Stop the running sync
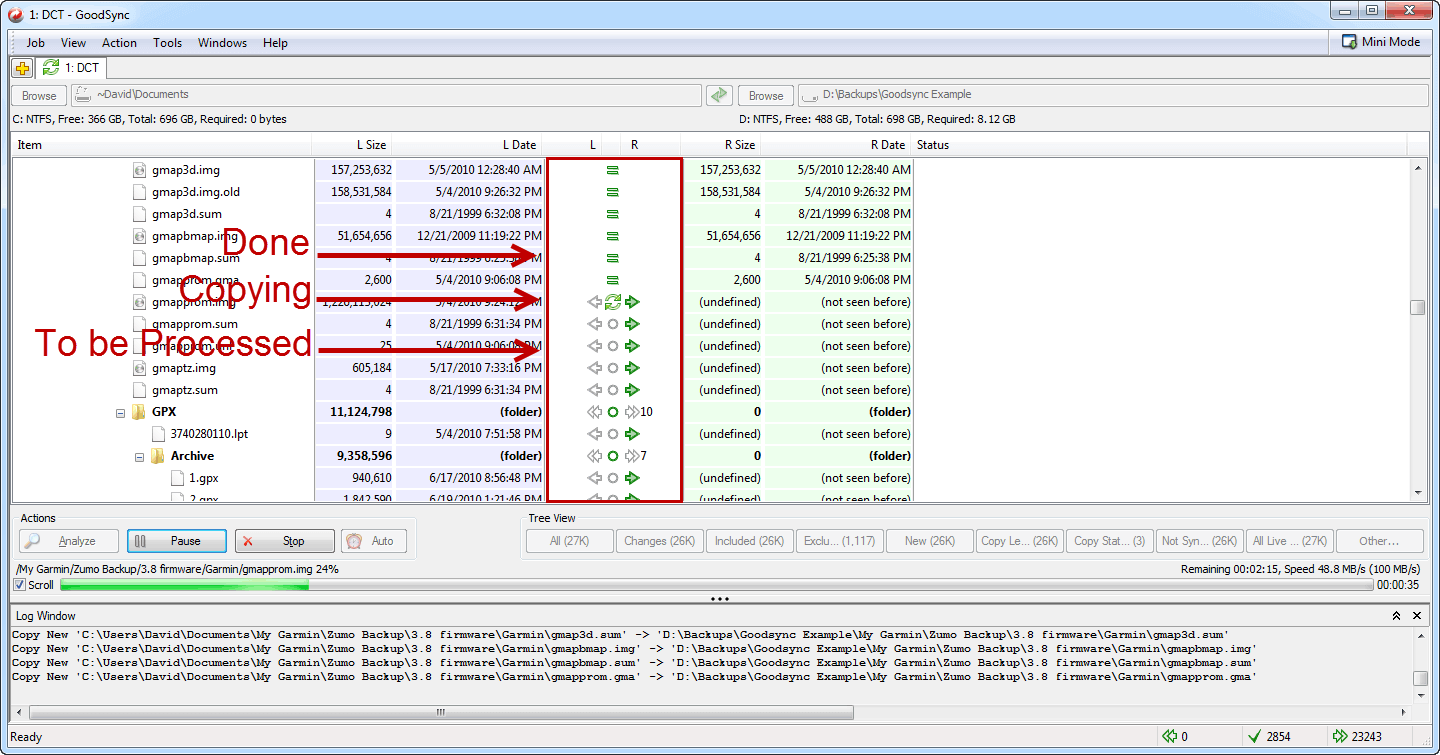This screenshot has height=755, width=1440. point(285,541)
